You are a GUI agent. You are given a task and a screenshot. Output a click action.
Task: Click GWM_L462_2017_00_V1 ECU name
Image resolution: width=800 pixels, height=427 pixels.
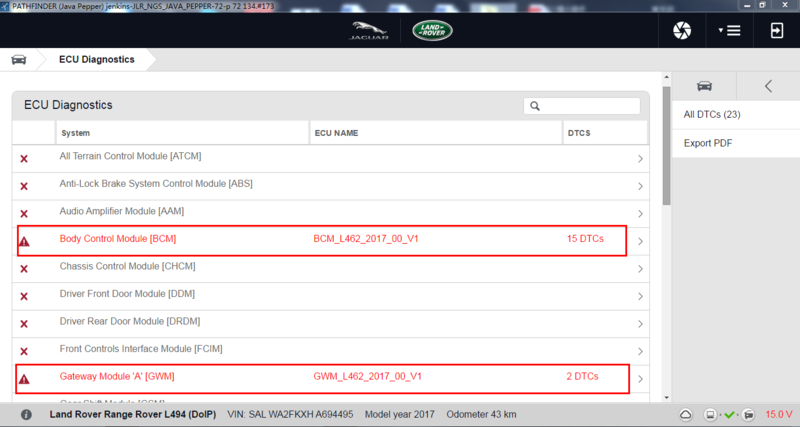coord(367,376)
